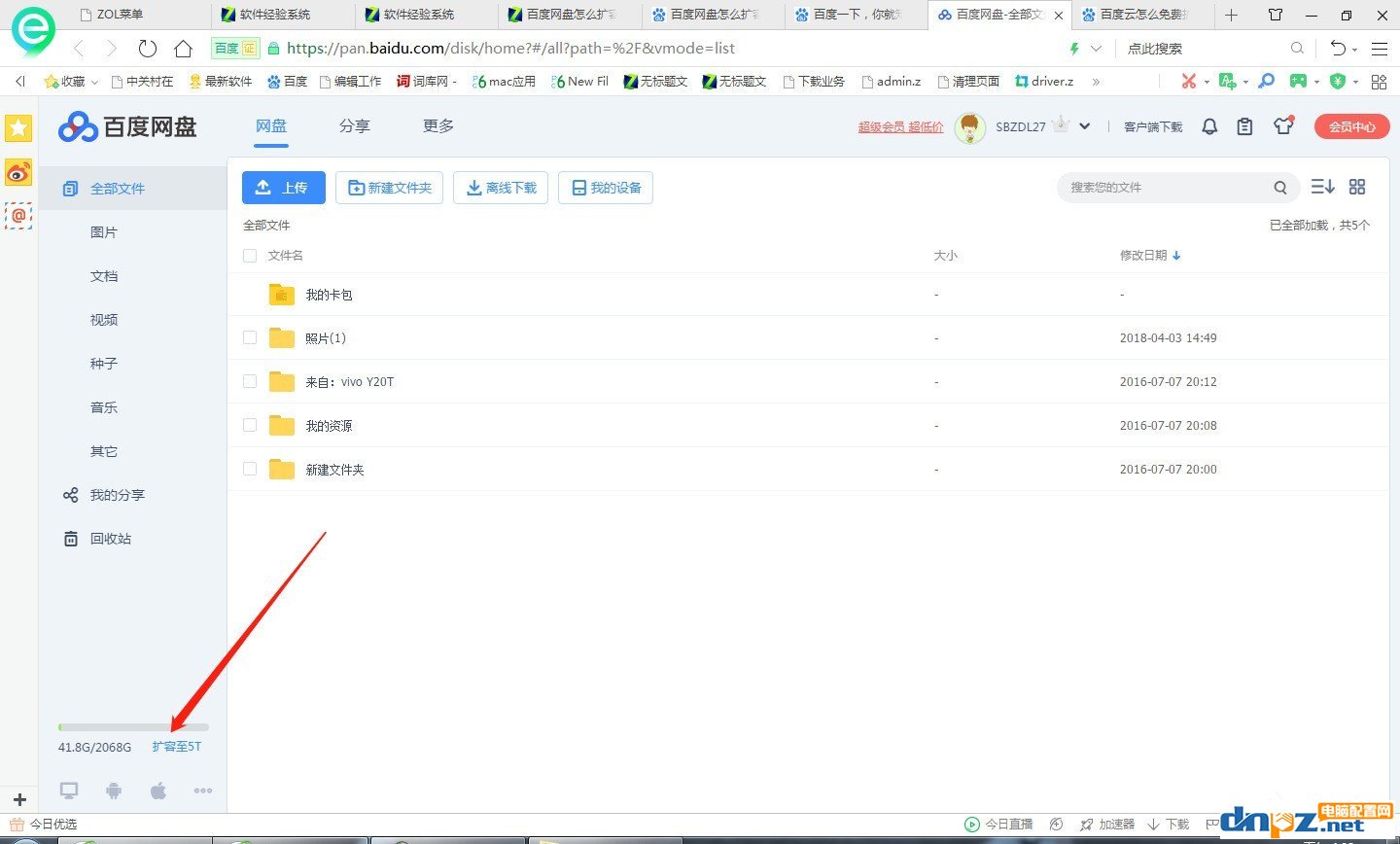Switch to the ZOL菜单 browser tab
Screen dimensions: 1400x844
(140, 15)
